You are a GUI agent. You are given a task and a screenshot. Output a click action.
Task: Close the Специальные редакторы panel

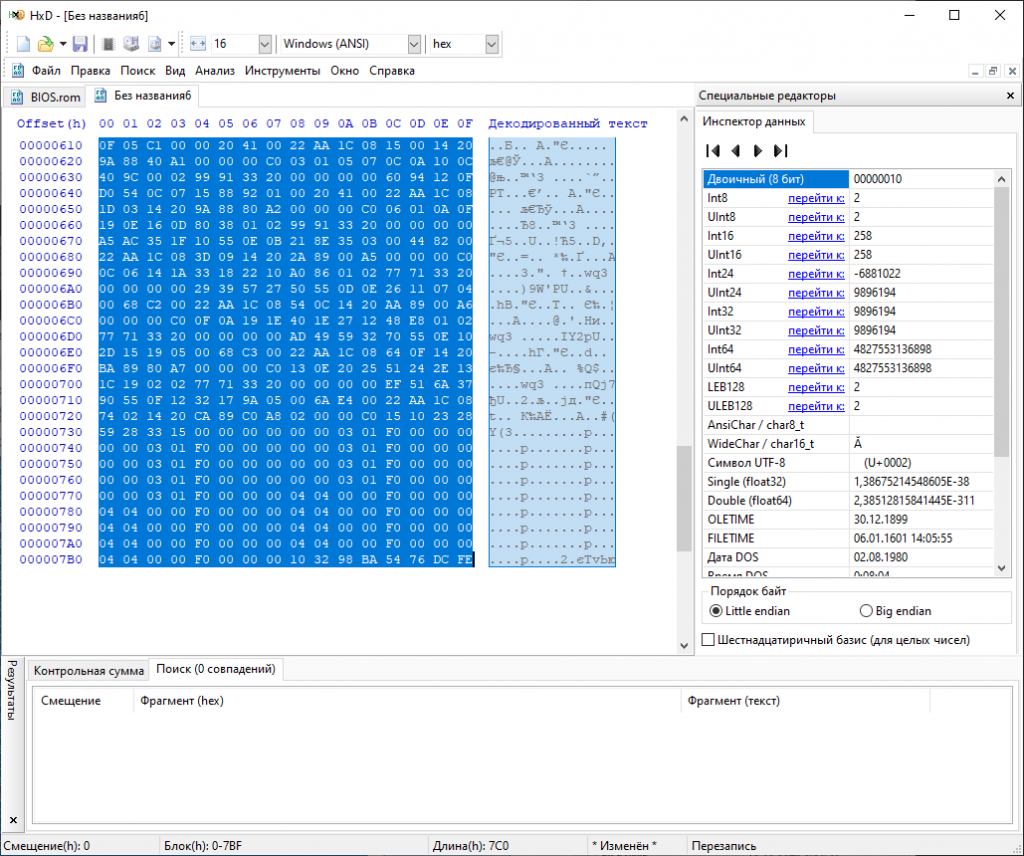pyautogui.click(x=1010, y=95)
